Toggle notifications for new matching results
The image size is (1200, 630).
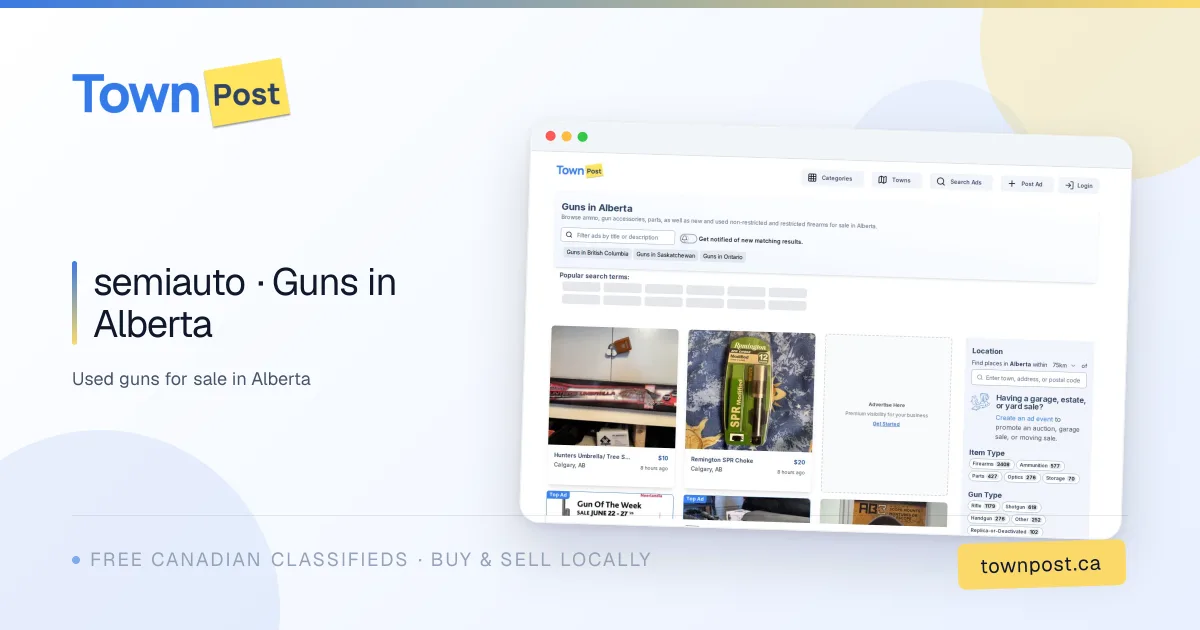pyautogui.click(x=688, y=239)
